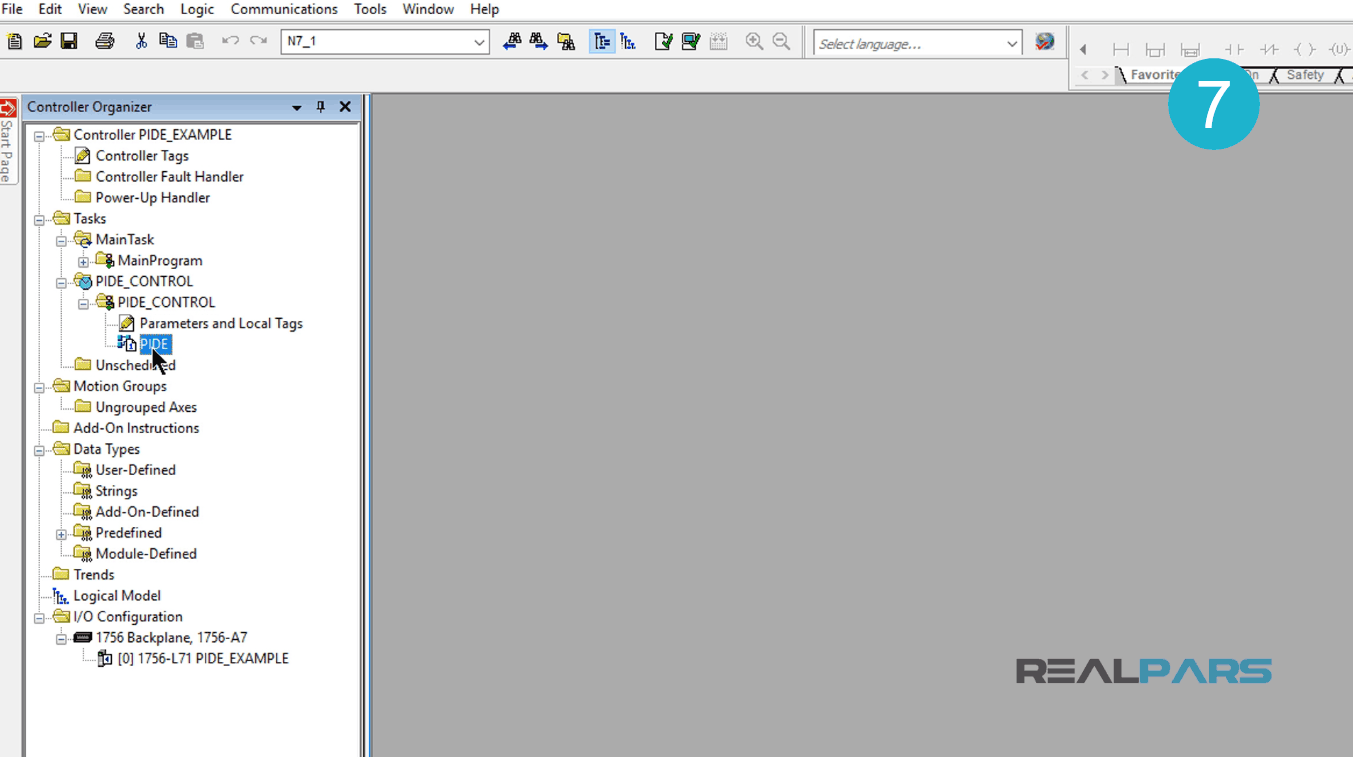Zoom in with the magnifier plus icon
This screenshot has width=1353, height=757.
[x=754, y=42]
